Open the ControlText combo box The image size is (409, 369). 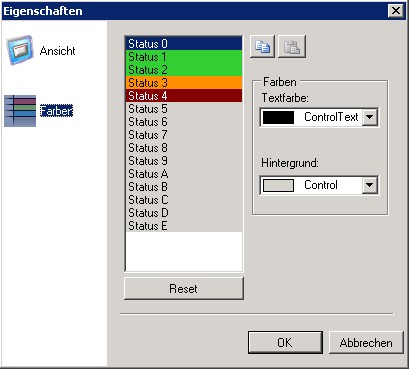click(319, 117)
